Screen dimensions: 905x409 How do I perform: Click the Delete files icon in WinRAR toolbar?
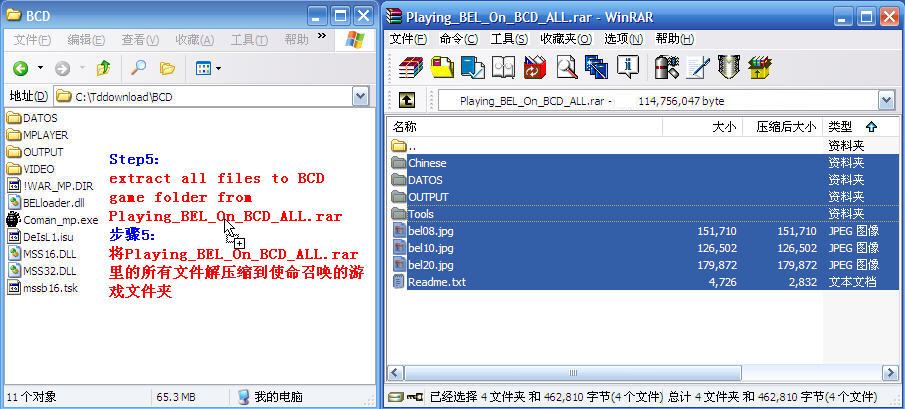534,67
